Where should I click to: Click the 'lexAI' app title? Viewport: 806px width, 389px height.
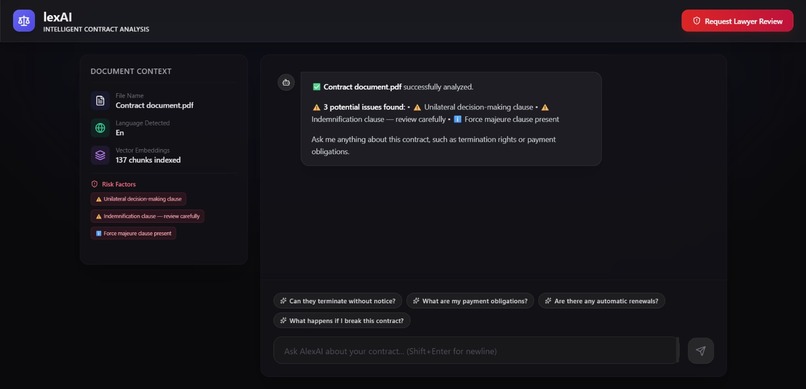tap(58, 17)
